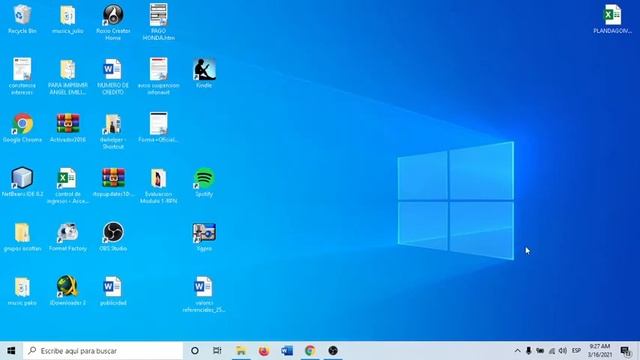Change the ESP input language
The height and width of the screenshot is (360, 640).
click(x=576, y=351)
